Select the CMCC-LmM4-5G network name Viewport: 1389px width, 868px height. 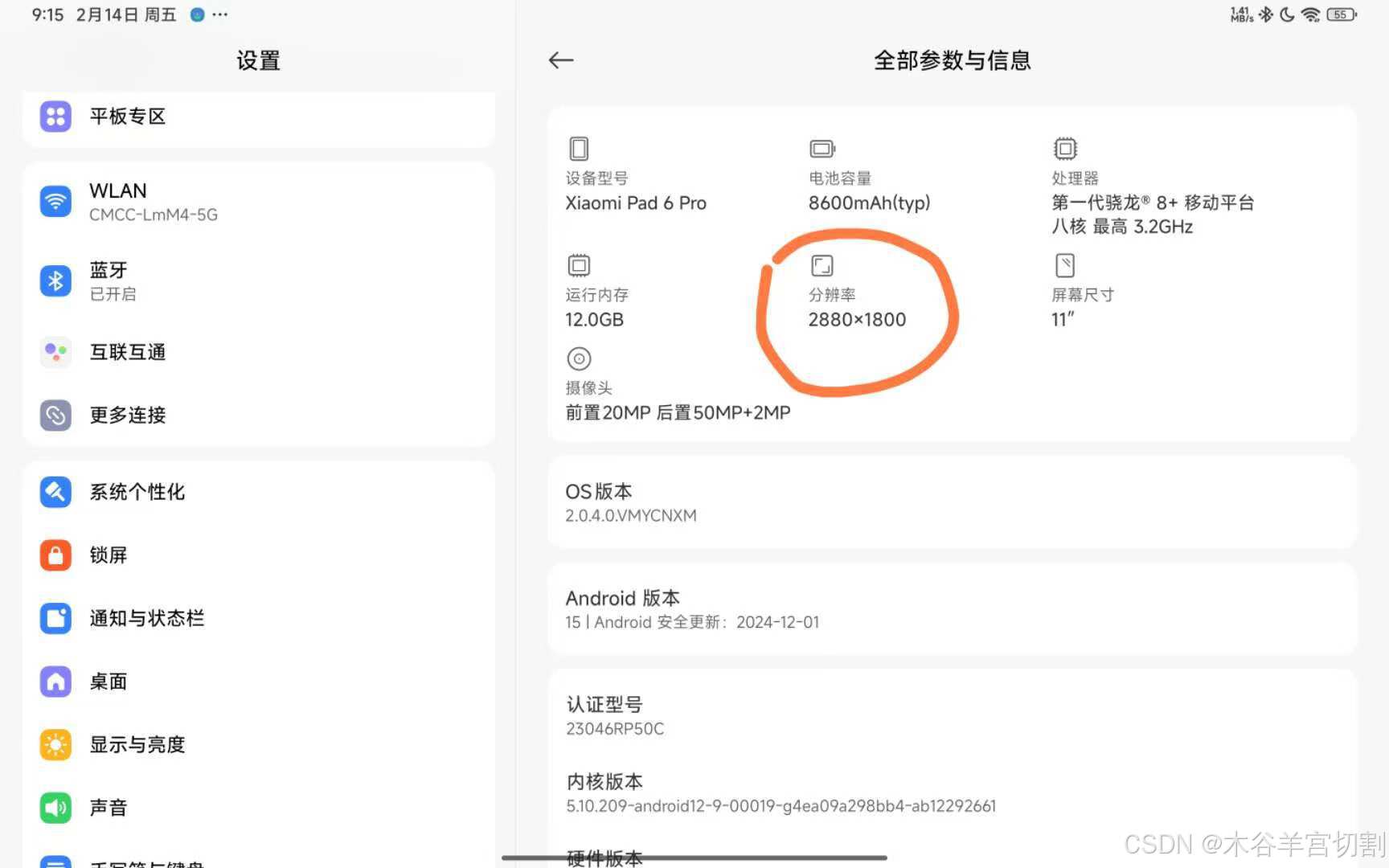154,215
